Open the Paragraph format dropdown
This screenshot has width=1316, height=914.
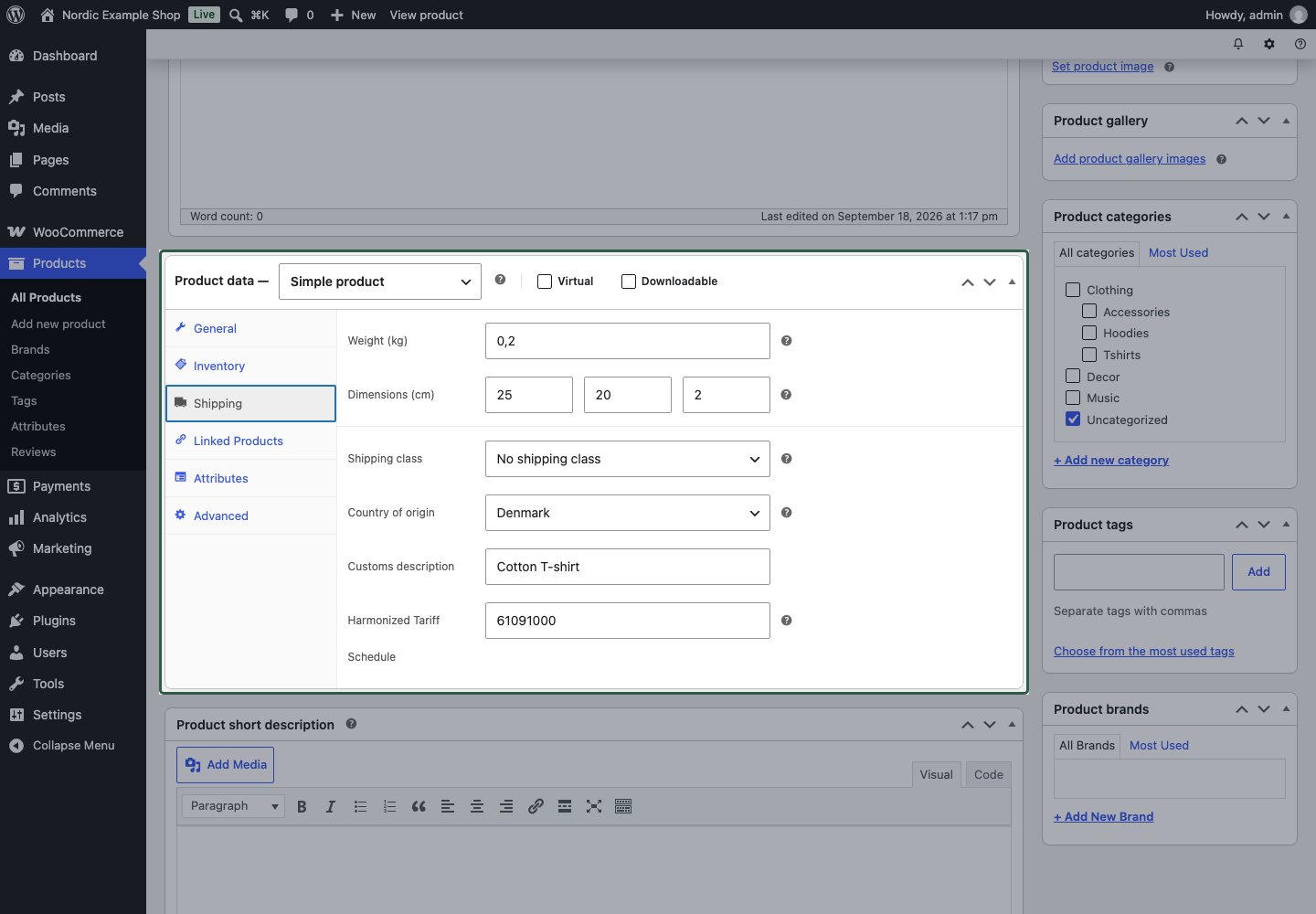tap(234, 806)
